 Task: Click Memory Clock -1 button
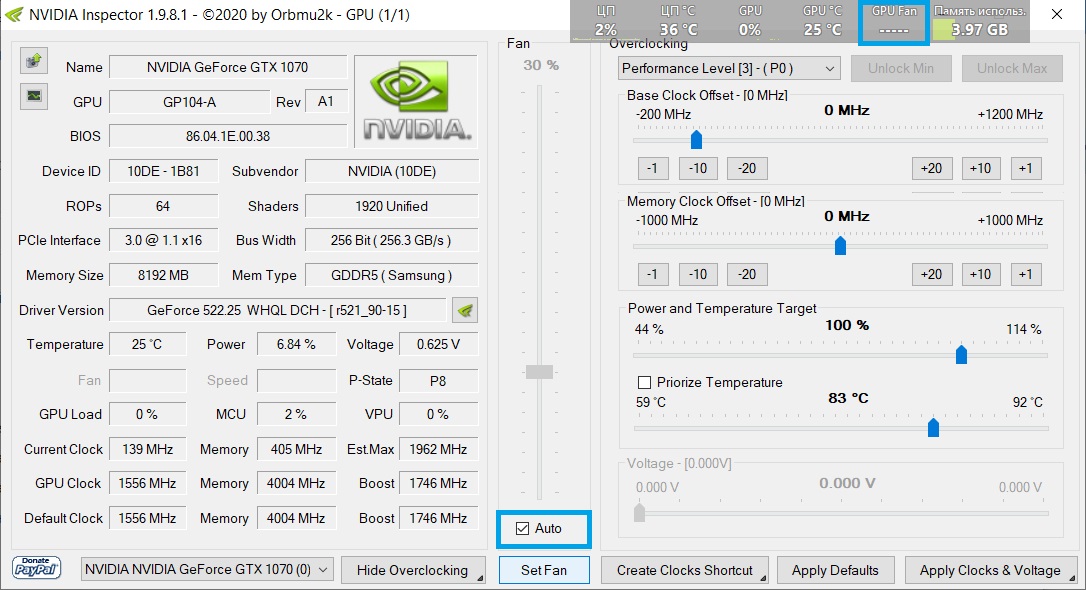(x=652, y=274)
